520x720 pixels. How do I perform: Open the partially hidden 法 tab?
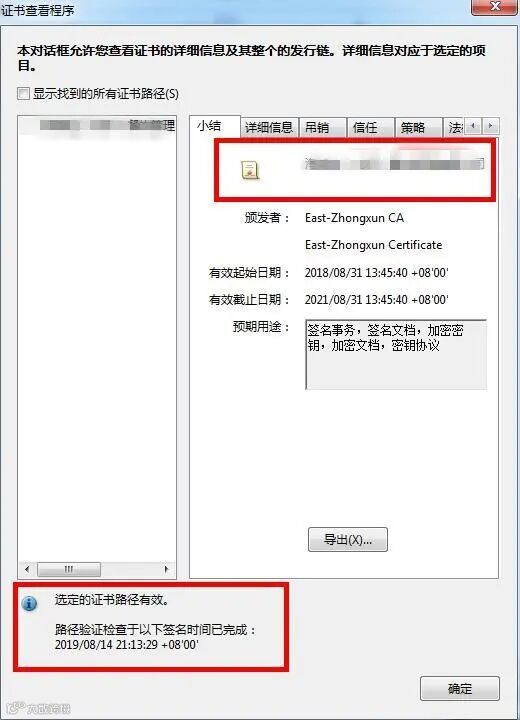(x=454, y=127)
